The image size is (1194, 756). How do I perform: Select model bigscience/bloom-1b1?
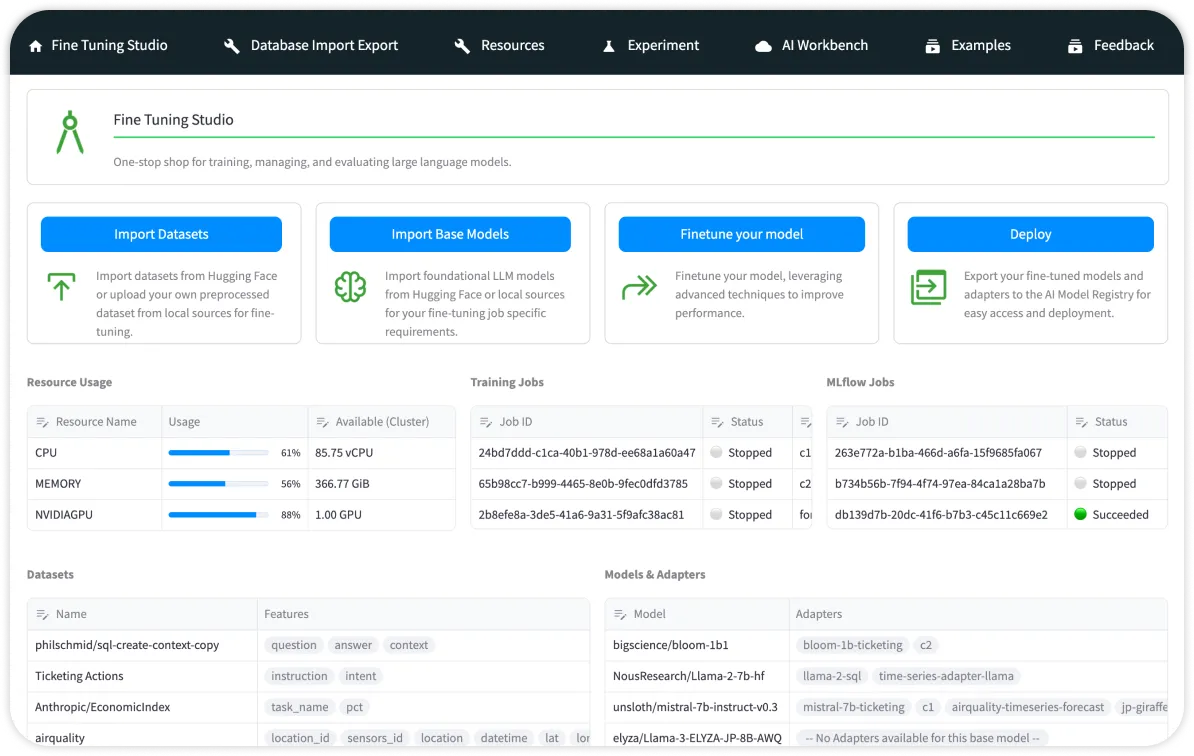671,646
